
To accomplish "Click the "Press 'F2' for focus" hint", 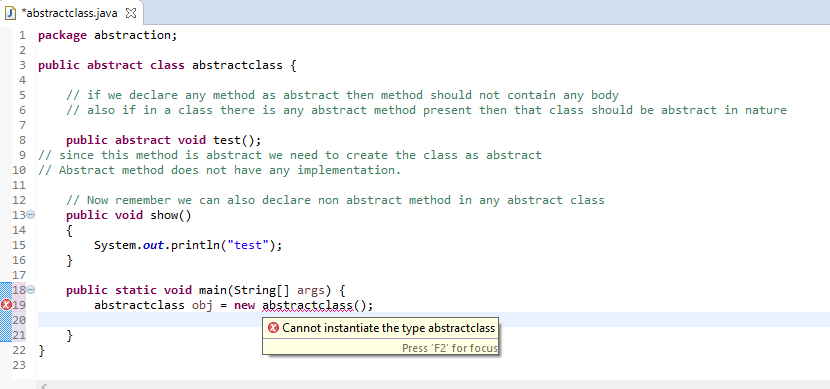I will point(449,348).
